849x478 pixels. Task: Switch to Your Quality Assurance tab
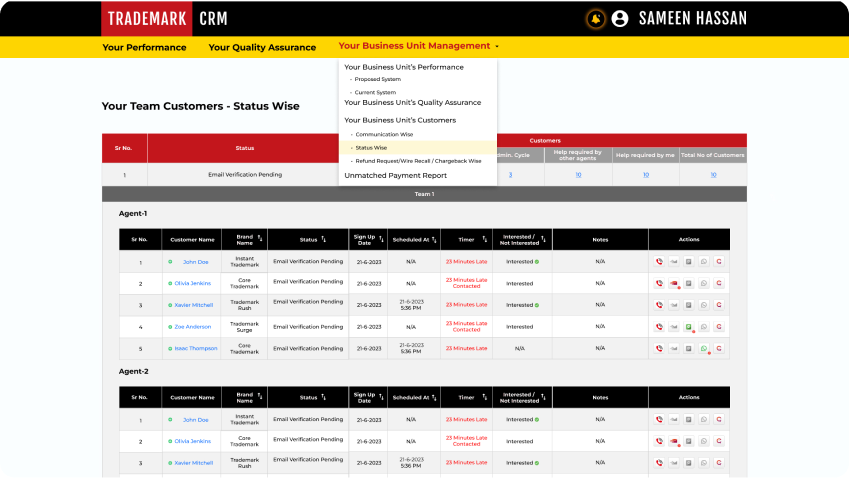pyautogui.click(x=262, y=47)
